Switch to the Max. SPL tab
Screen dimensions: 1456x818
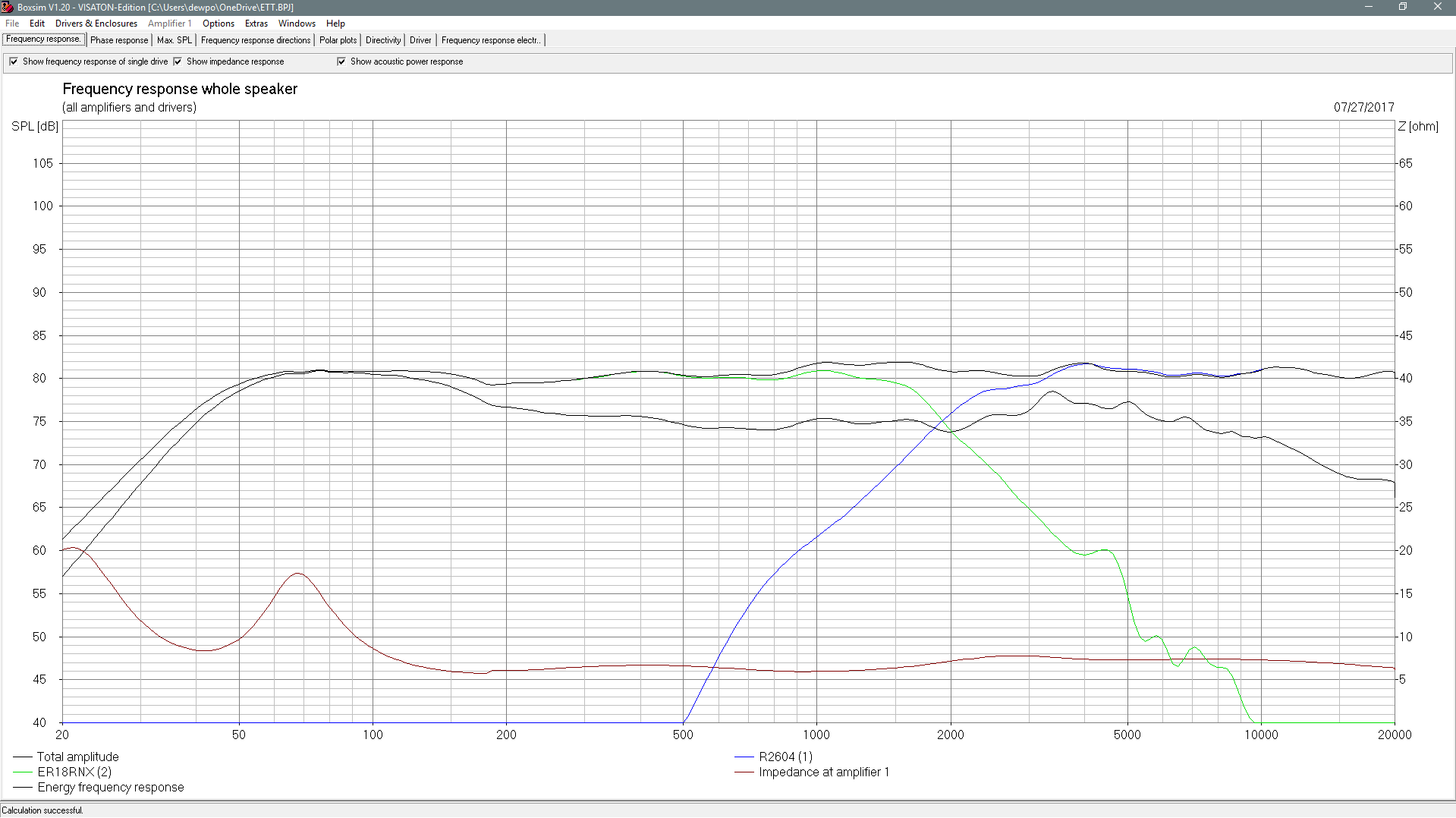coord(175,40)
